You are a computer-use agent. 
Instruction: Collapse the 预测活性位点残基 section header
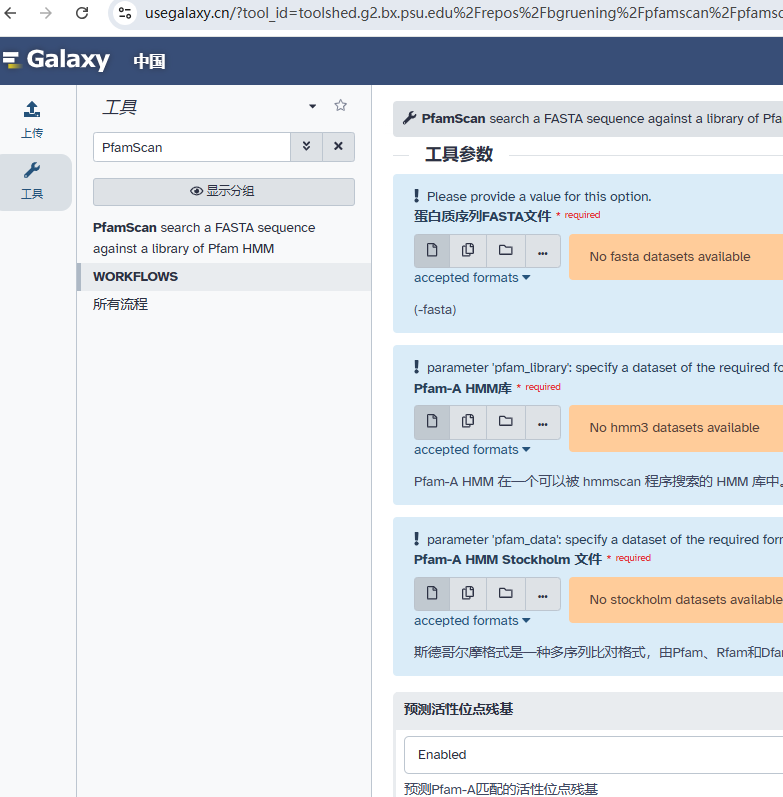588,710
